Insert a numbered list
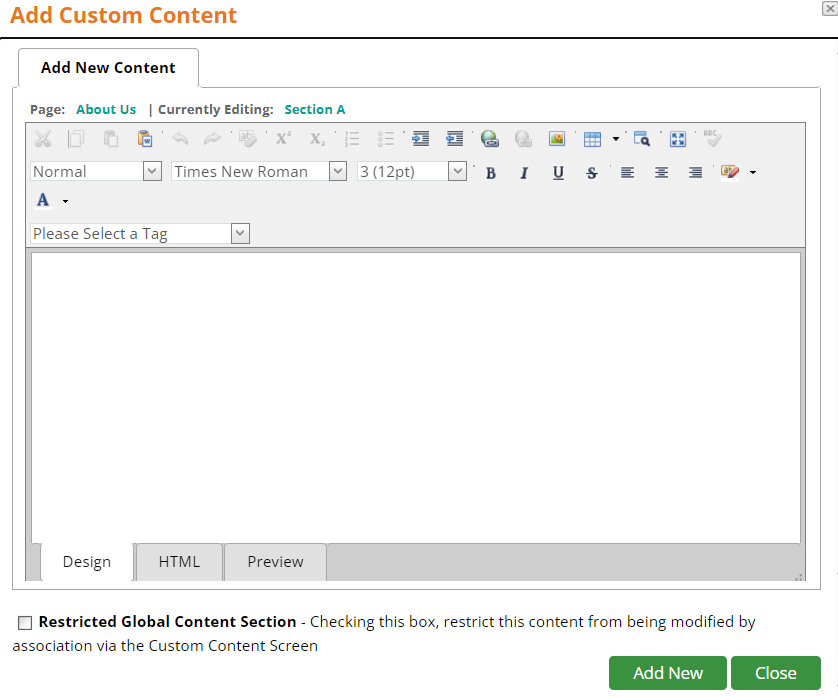Screen dimensions: 838x696 352,139
